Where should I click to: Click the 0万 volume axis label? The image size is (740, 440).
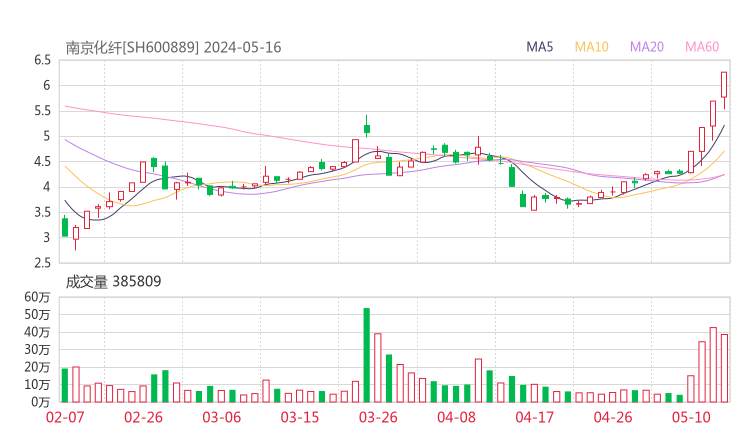point(41,402)
